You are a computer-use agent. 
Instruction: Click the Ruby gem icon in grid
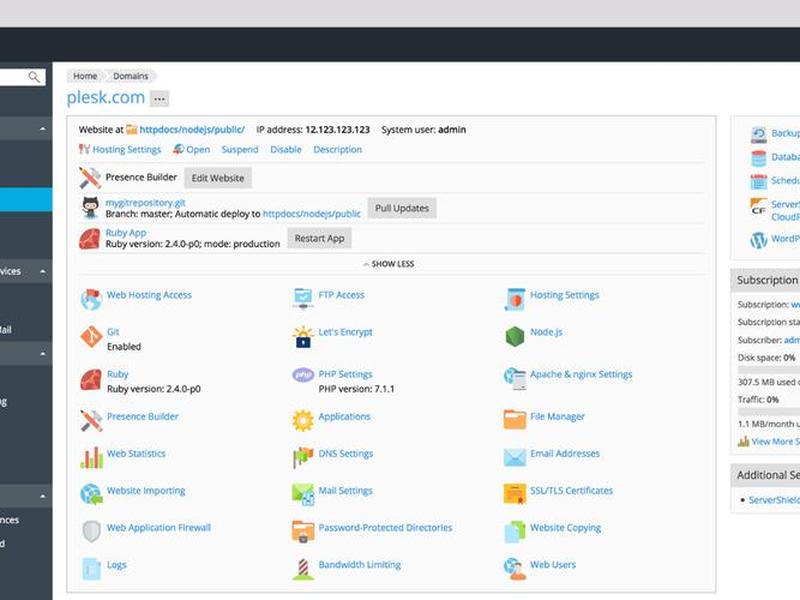[x=91, y=380]
